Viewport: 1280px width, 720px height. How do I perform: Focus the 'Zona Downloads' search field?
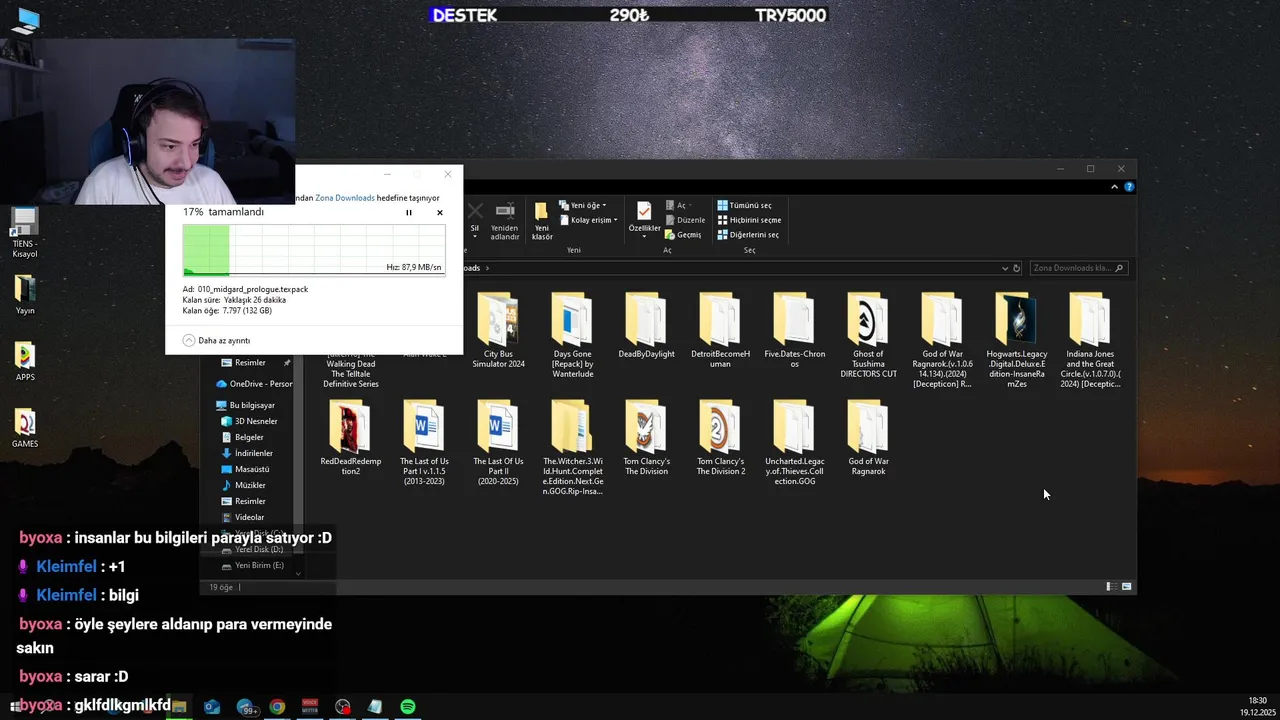[1071, 268]
